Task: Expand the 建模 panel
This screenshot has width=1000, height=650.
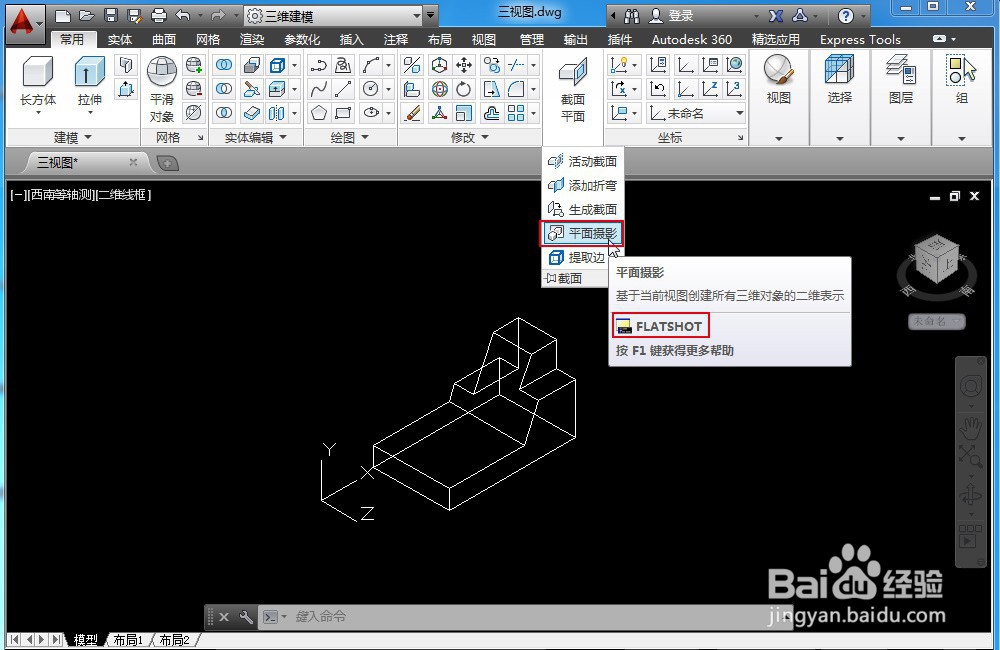Action: pos(72,137)
